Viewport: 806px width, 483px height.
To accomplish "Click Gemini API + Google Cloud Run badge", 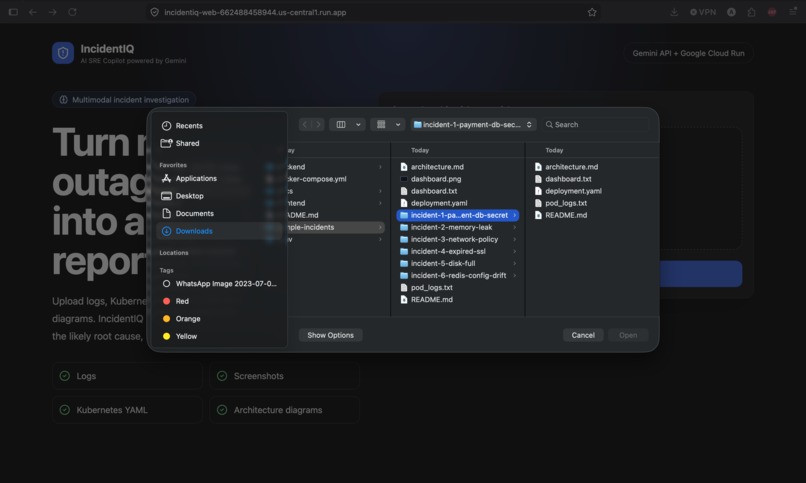I will point(688,53).
